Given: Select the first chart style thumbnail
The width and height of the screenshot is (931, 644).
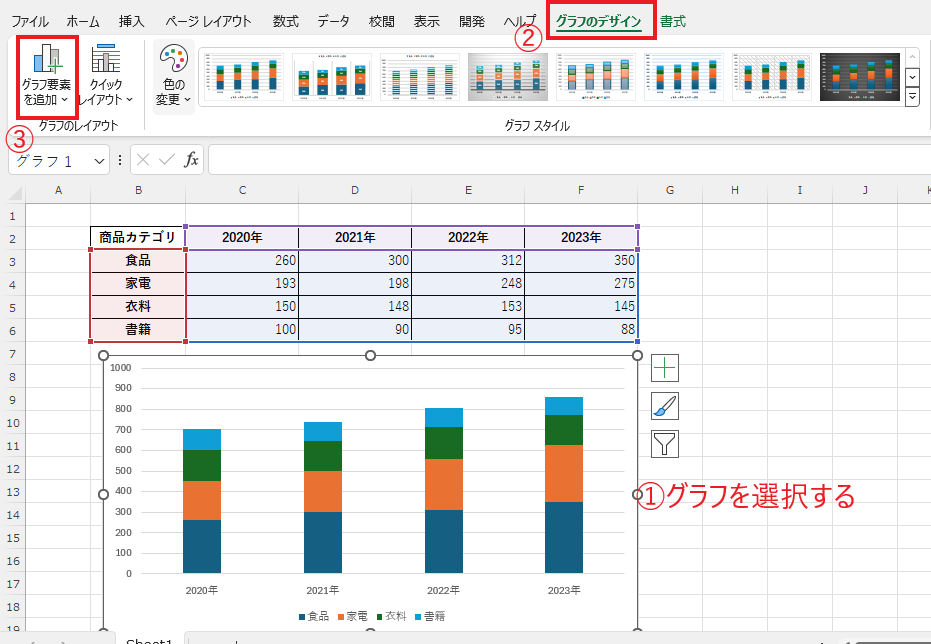Looking at the screenshot, I should pyautogui.click(x=243, y=77).
